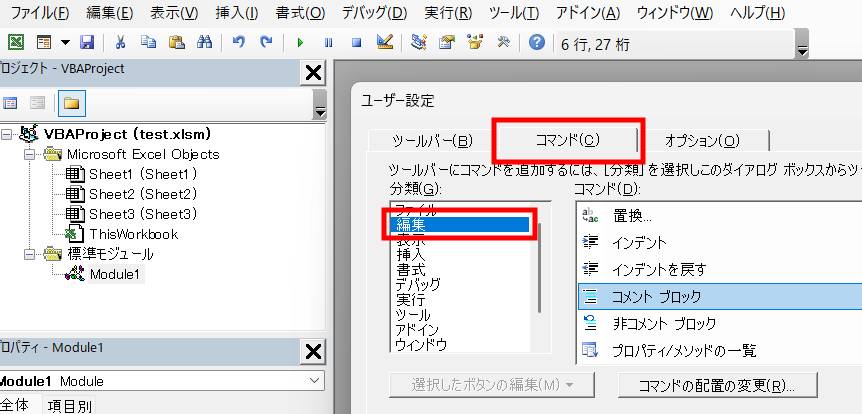Click the Insert UserForm toolbar icon
The width and height of the screenshot is (862, 414).
44,42
